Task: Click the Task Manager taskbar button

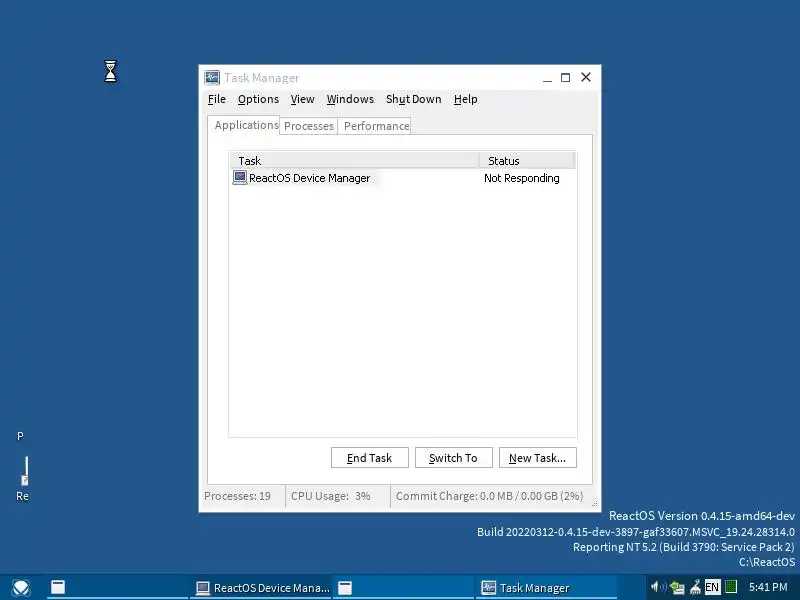Action: [546, 588]
